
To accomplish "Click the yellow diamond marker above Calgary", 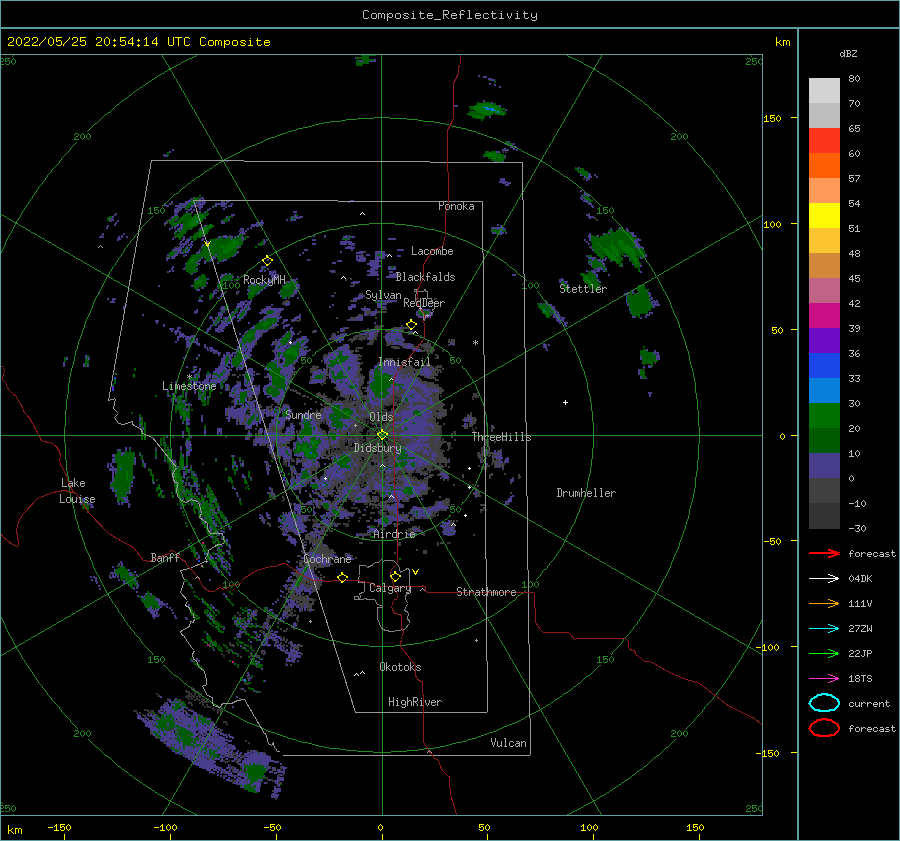I will 395,576.
